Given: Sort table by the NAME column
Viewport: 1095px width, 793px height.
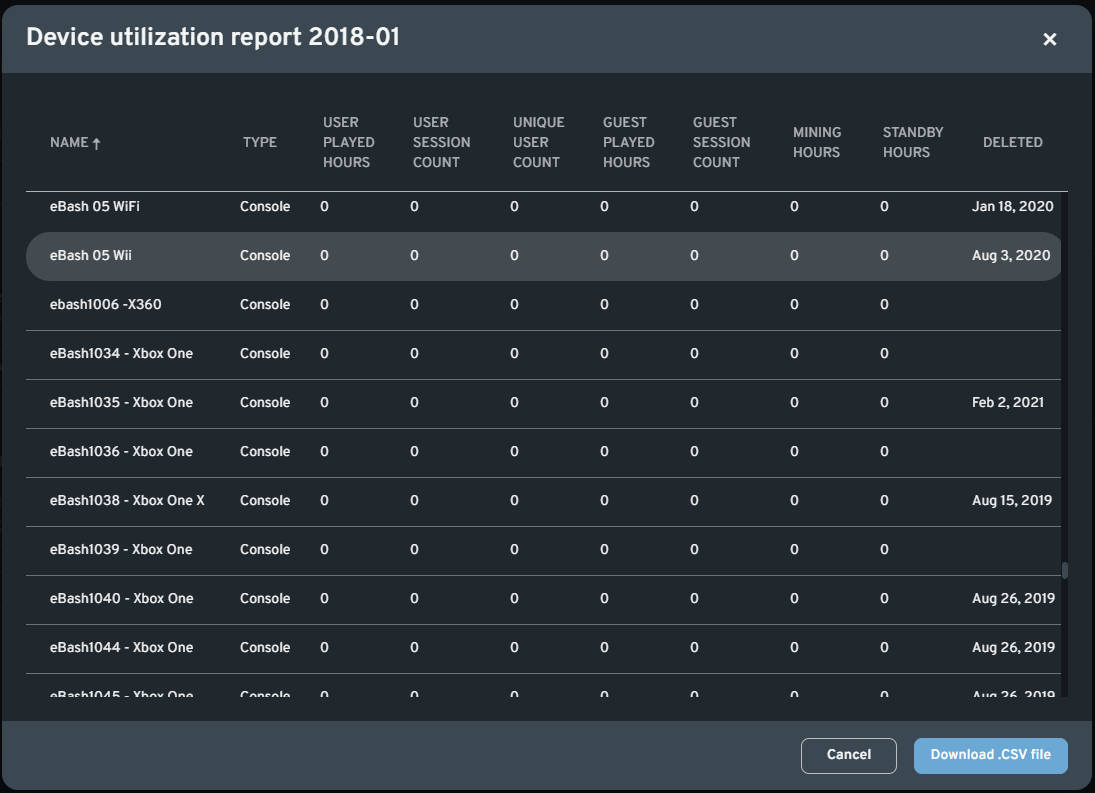Looking at the screenshot, I should tap(68, 142).
